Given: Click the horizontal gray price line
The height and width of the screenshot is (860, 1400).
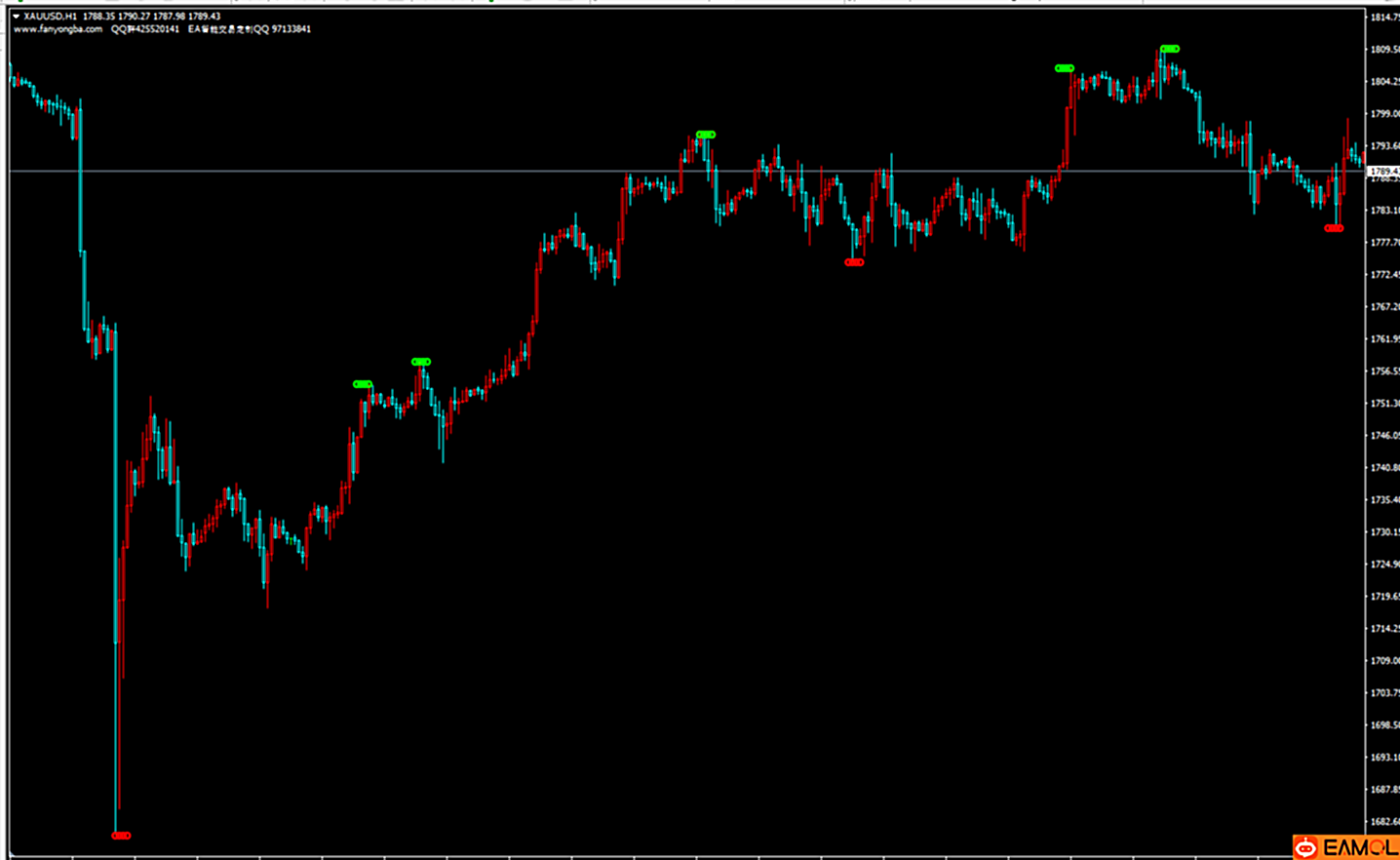Looking at the screenshot, I should coord(487,172).
